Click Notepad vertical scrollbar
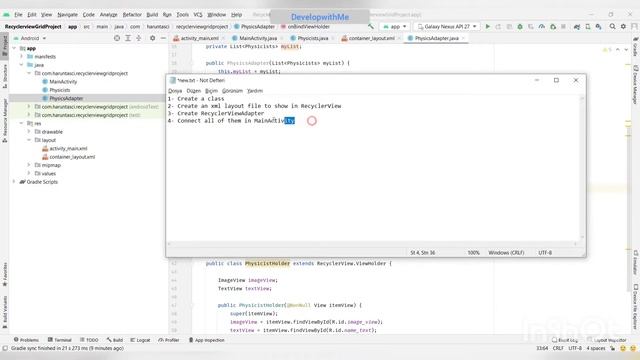640x360 pixels. pyautogui.click(x=582, y=167)
